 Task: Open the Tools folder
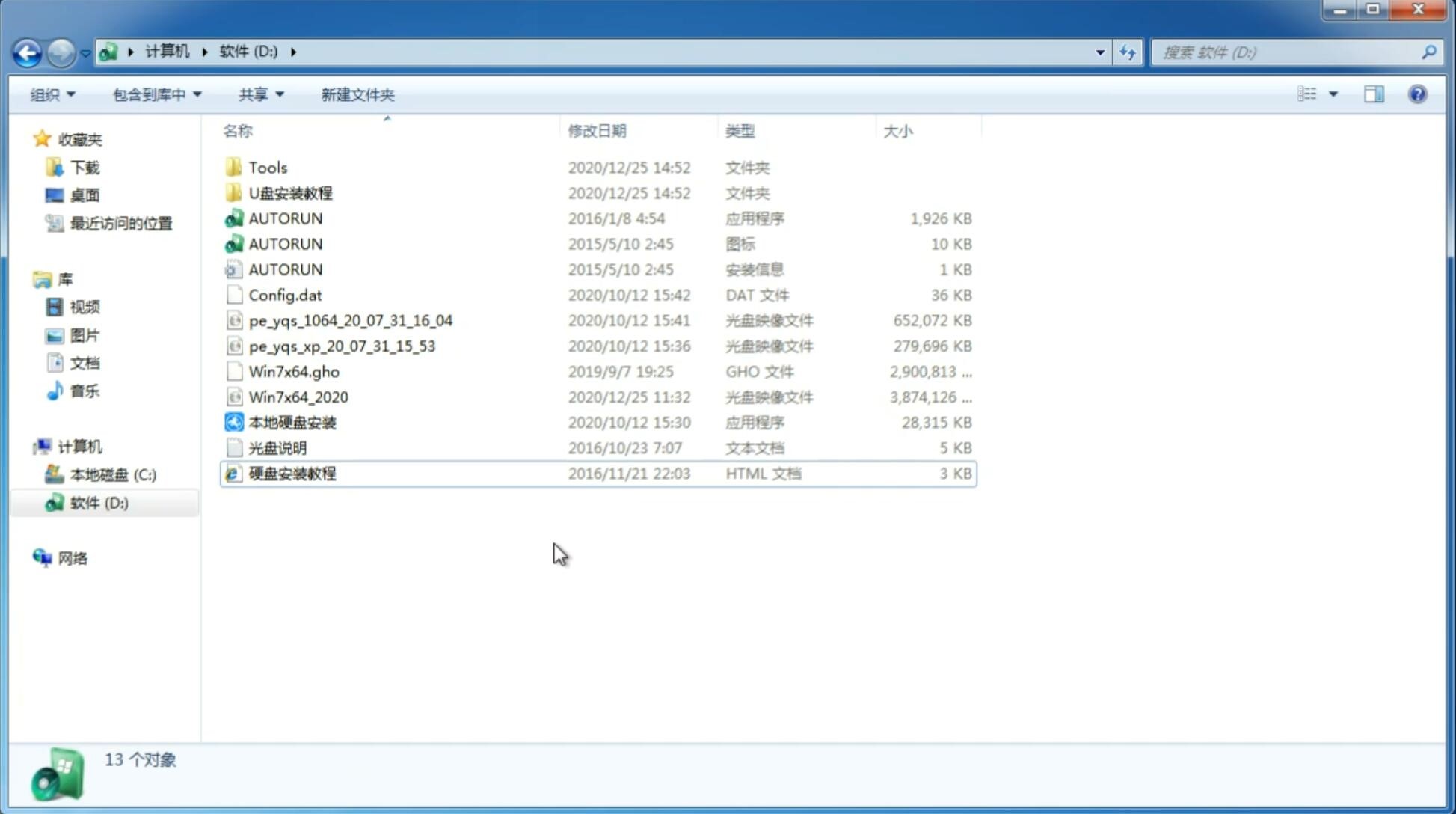point(266,167)
